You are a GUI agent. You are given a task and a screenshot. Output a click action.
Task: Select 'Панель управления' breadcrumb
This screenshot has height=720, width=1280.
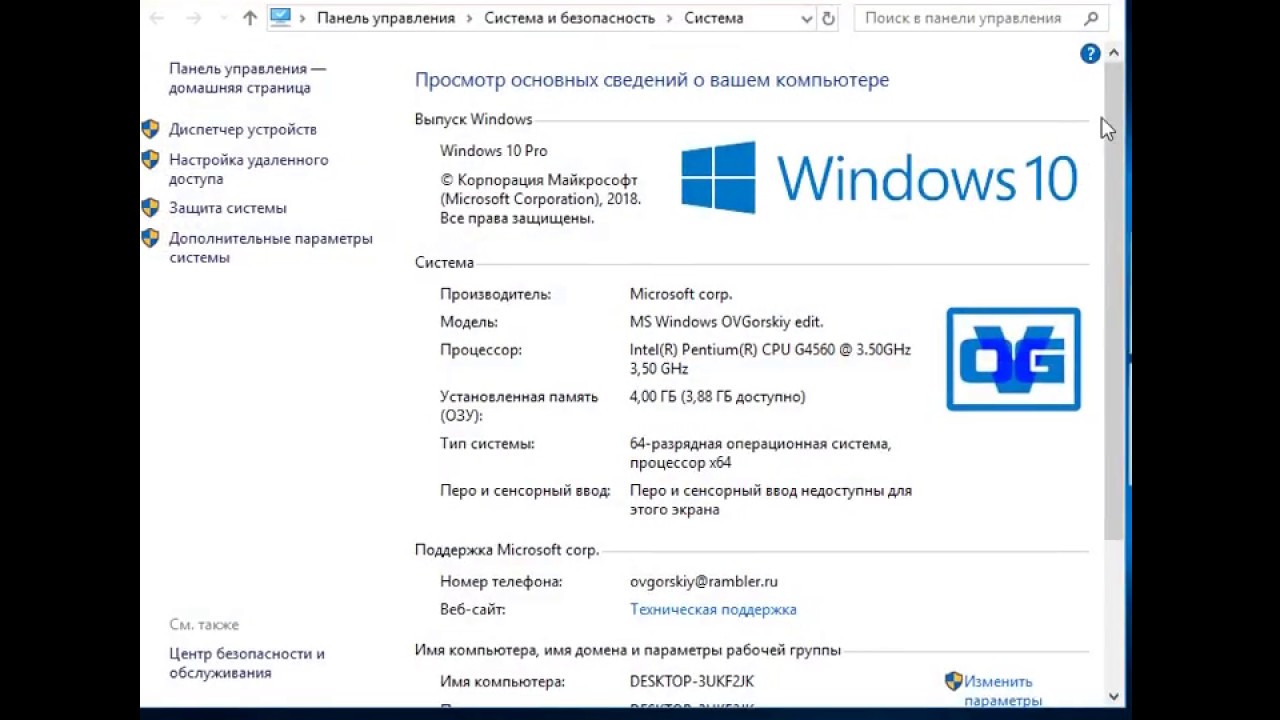386,18
